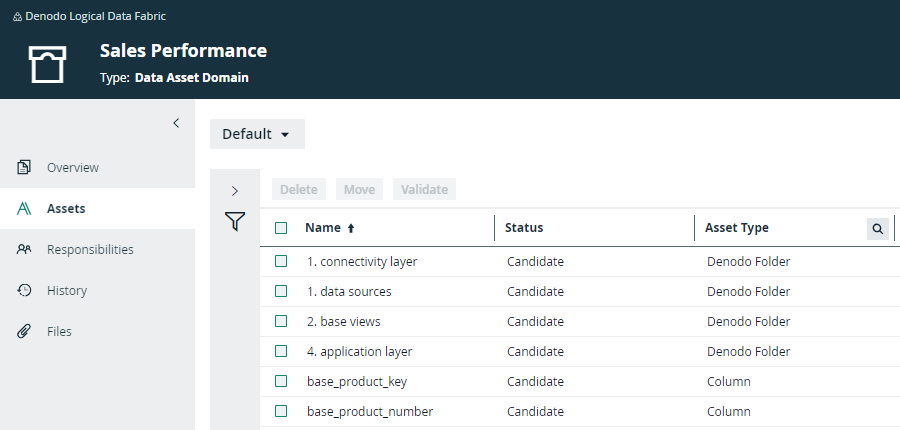Click Denodo Folder type of 2. base views
This screenshot has width=900, height=430.
pos(748,321)
